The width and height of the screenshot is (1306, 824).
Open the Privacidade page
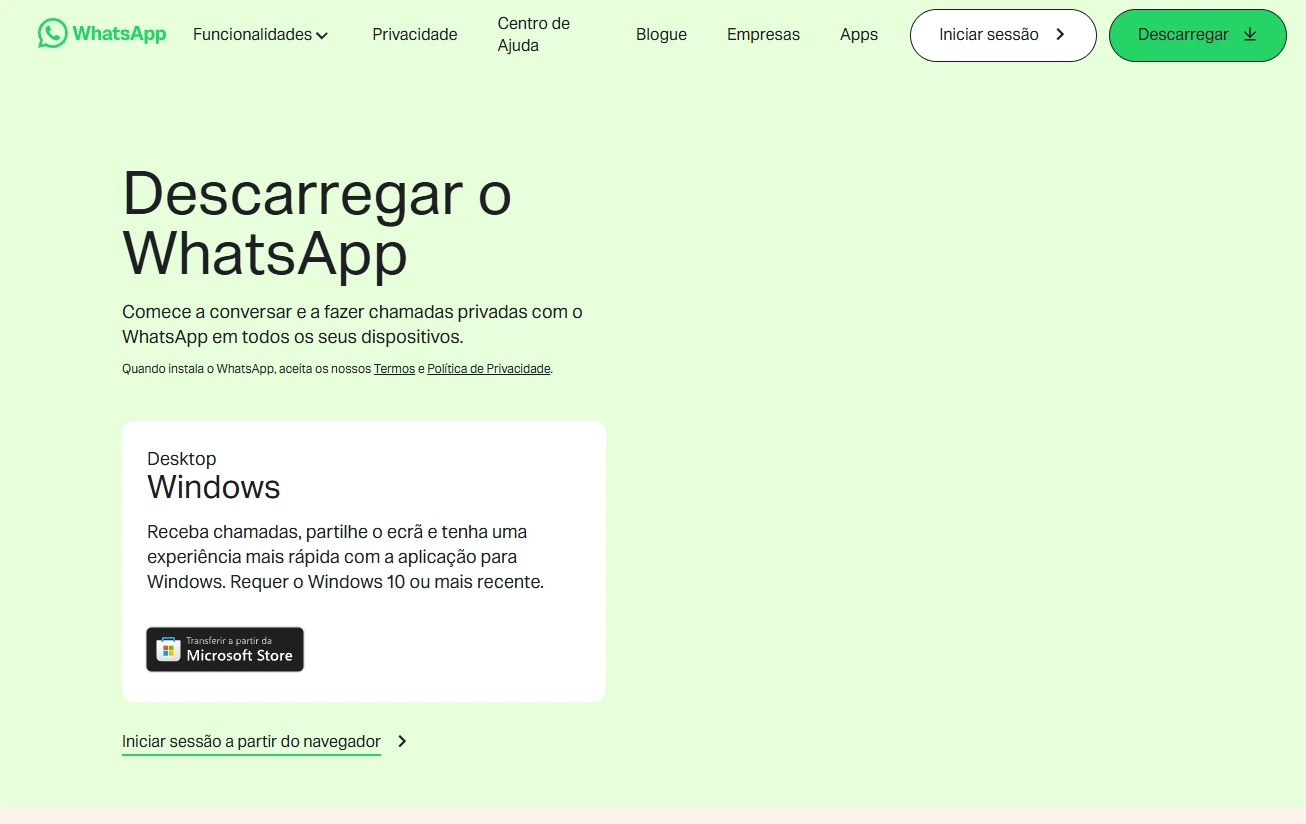[414, 34]
